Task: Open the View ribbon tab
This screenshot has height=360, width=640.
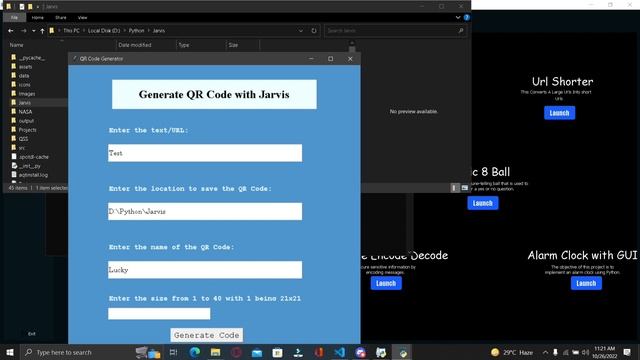Action: [x=82, y=18]
